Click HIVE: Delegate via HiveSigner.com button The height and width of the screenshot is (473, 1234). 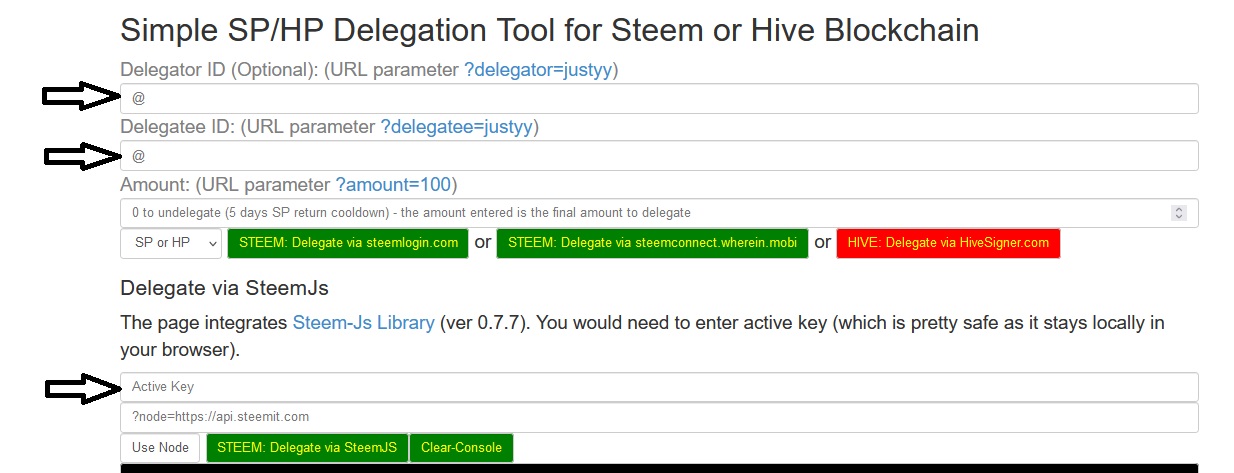click(948, 243)
